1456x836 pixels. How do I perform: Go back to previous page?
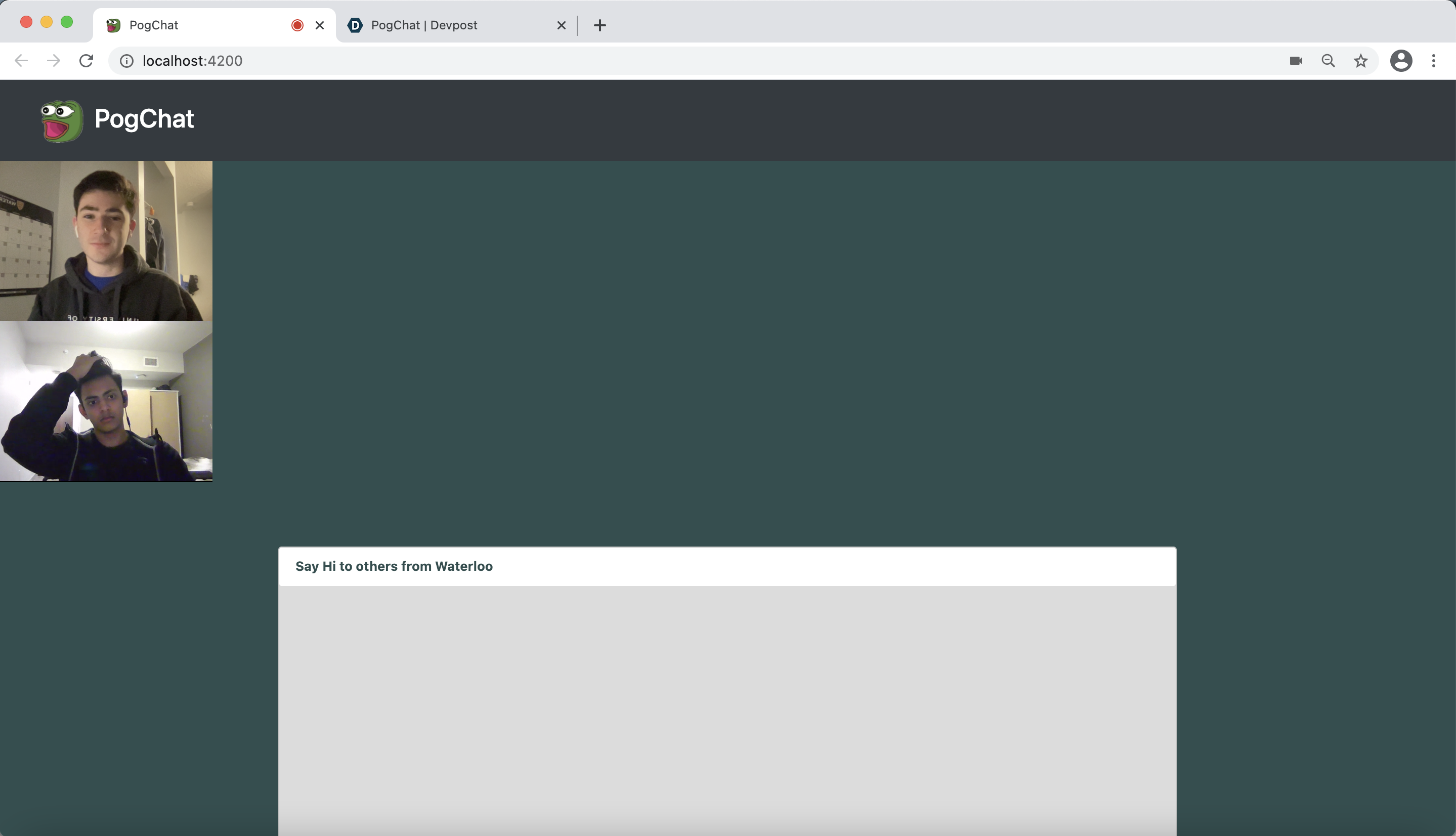tap(21, 61)
